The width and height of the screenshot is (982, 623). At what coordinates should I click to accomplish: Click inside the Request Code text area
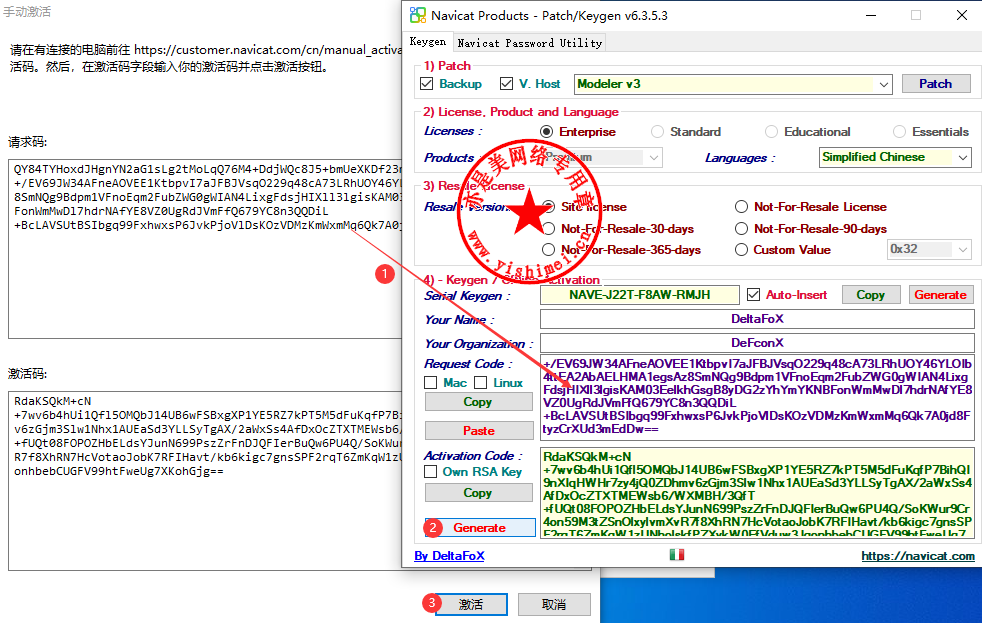(757, 396)
